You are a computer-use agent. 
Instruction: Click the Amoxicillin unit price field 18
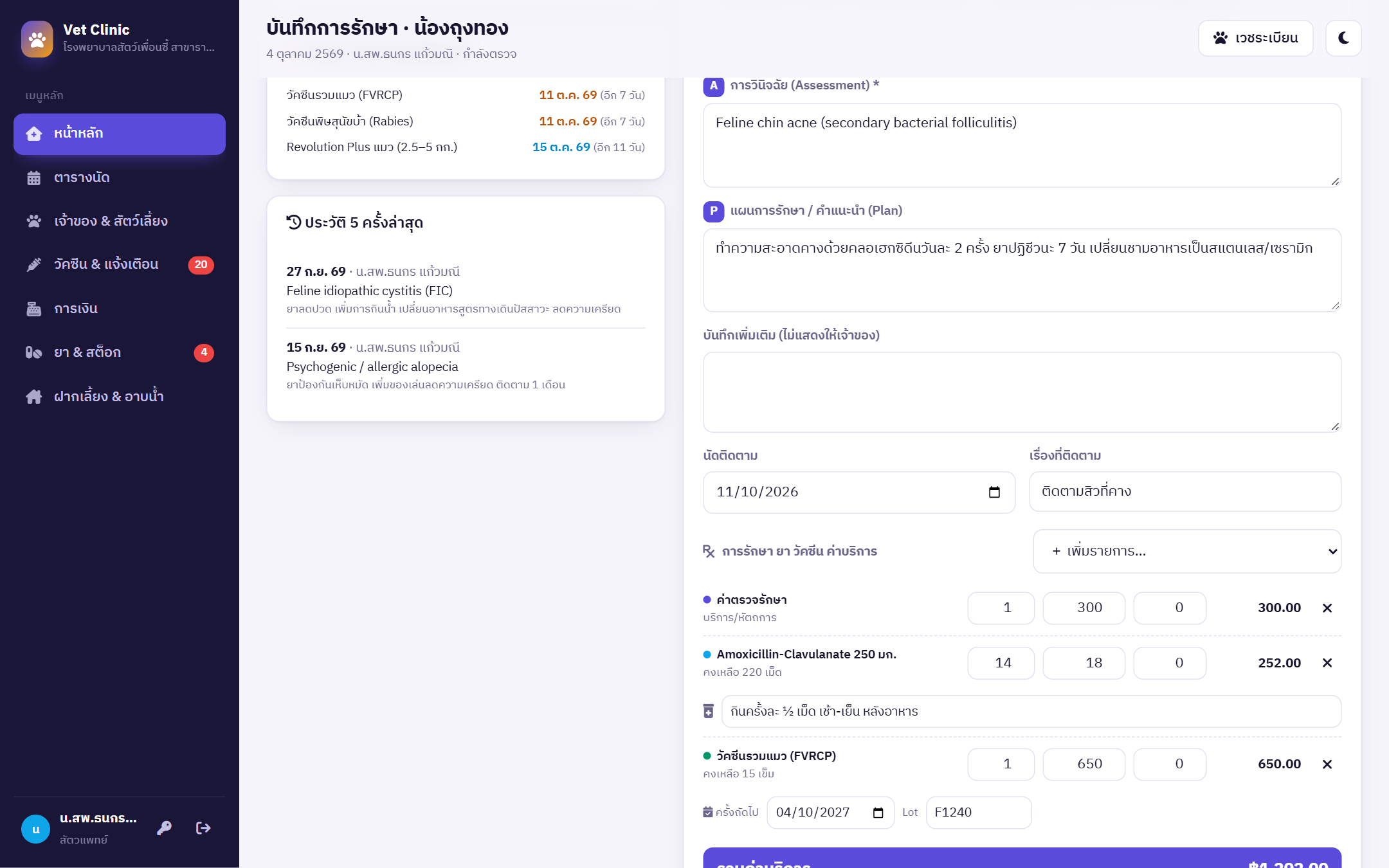click(x=1084, y=663)
